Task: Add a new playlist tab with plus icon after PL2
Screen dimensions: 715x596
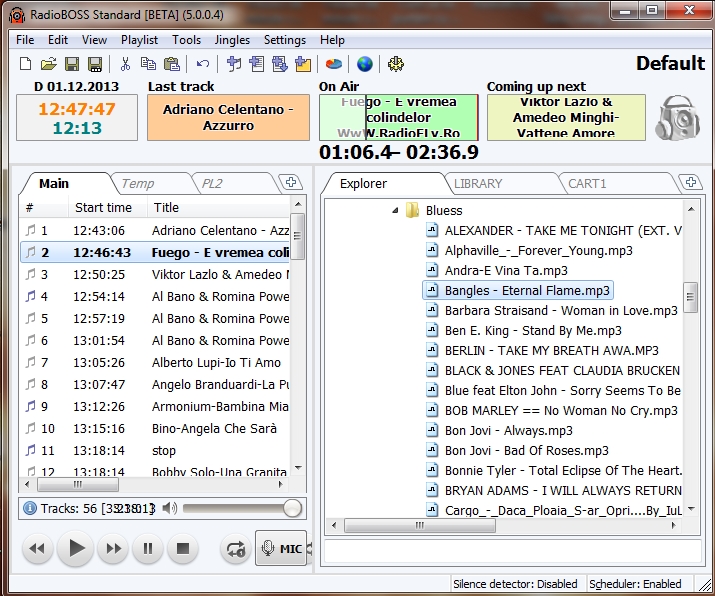Action: [x=290, y=182]
